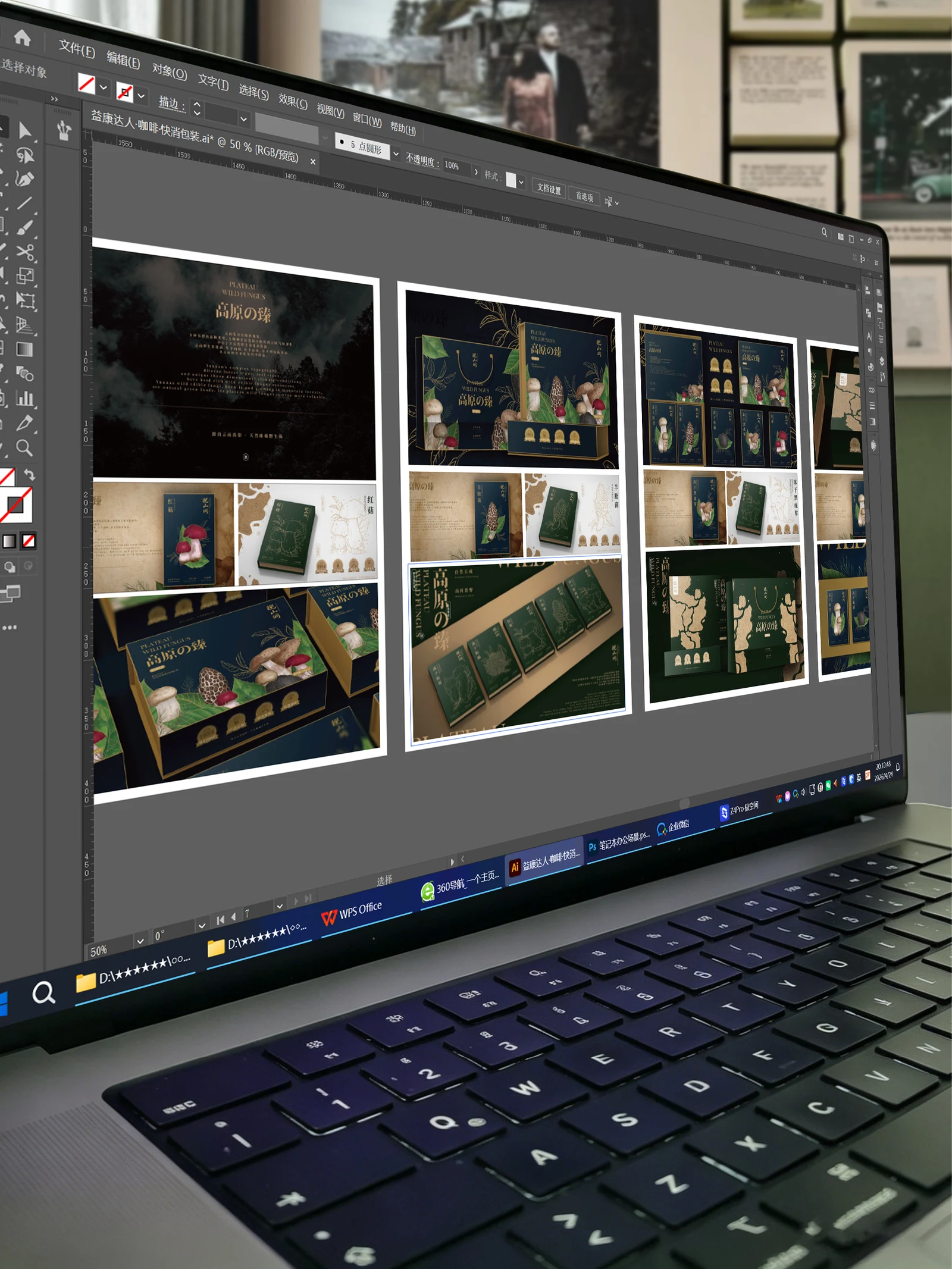Activate the toolbar Stroke box
Viewport: 952px width, 1269px height.
pos(16,505)
